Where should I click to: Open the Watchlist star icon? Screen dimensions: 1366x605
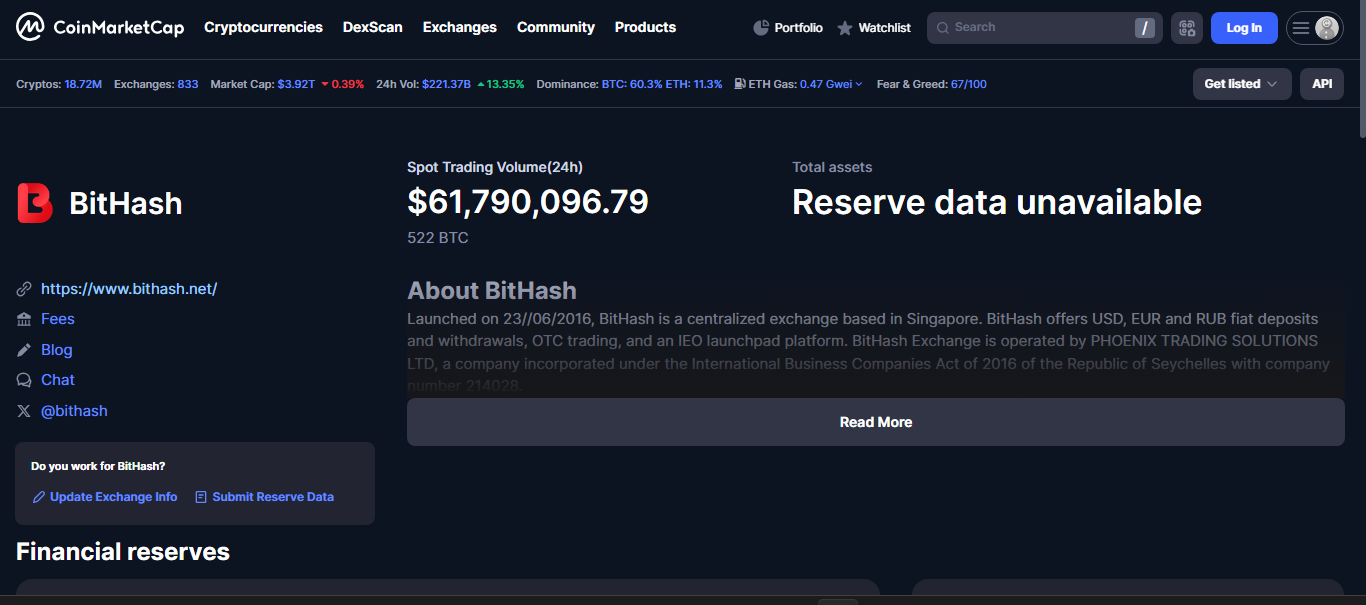(x=845, y=28)
